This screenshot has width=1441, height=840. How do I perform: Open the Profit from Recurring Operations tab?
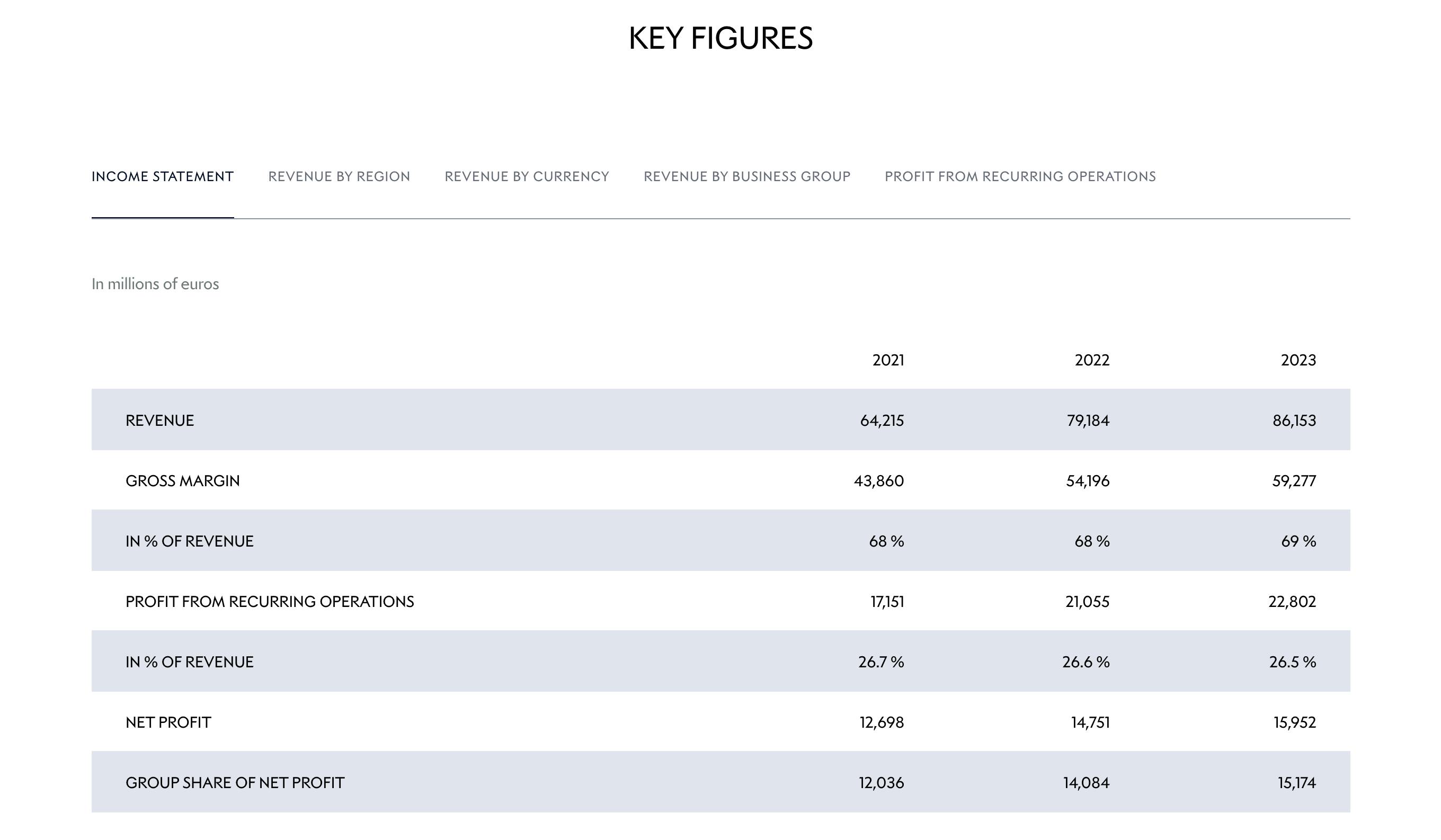point(1020,176)
